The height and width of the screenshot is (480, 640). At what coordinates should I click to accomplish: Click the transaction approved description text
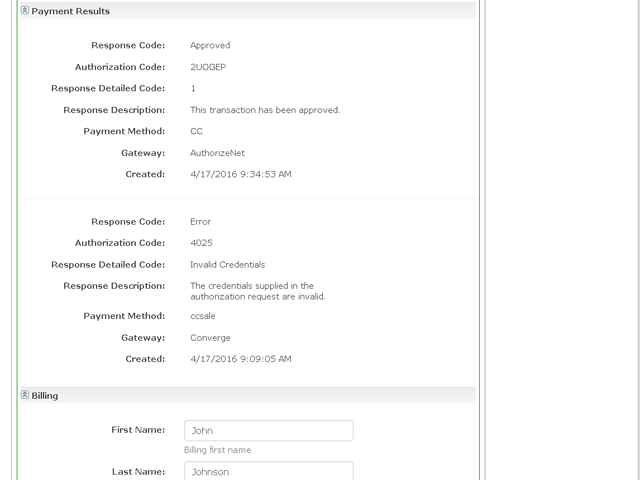pyautogui.click(x=265, y=110)
